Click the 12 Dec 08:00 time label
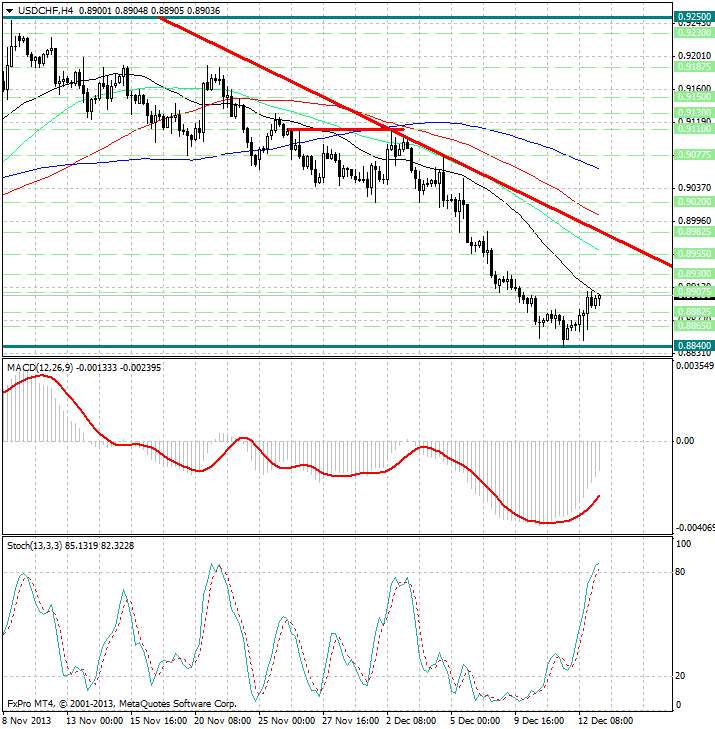This screenshot has height=729, width=715. (606, 721)
